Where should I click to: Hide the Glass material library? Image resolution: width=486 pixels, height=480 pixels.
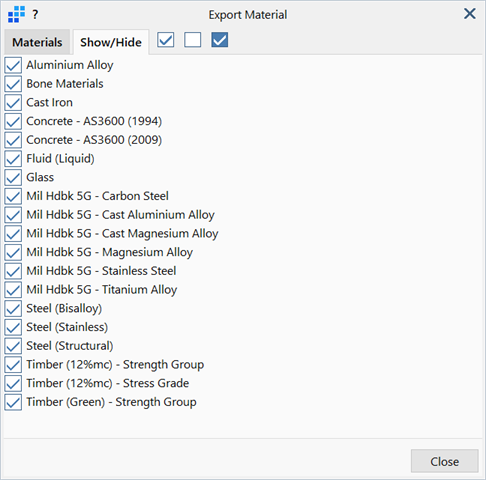tap(13, 177)
